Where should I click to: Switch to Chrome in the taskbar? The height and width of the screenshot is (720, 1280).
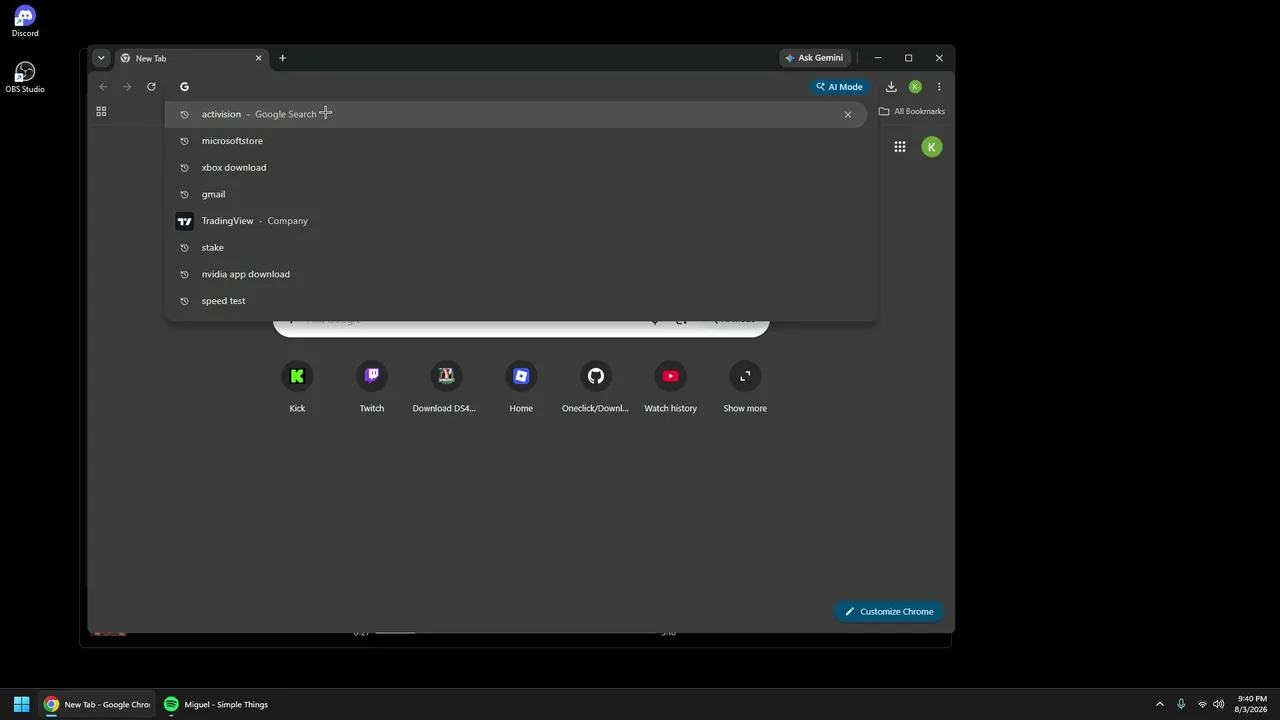click(97, 704)
